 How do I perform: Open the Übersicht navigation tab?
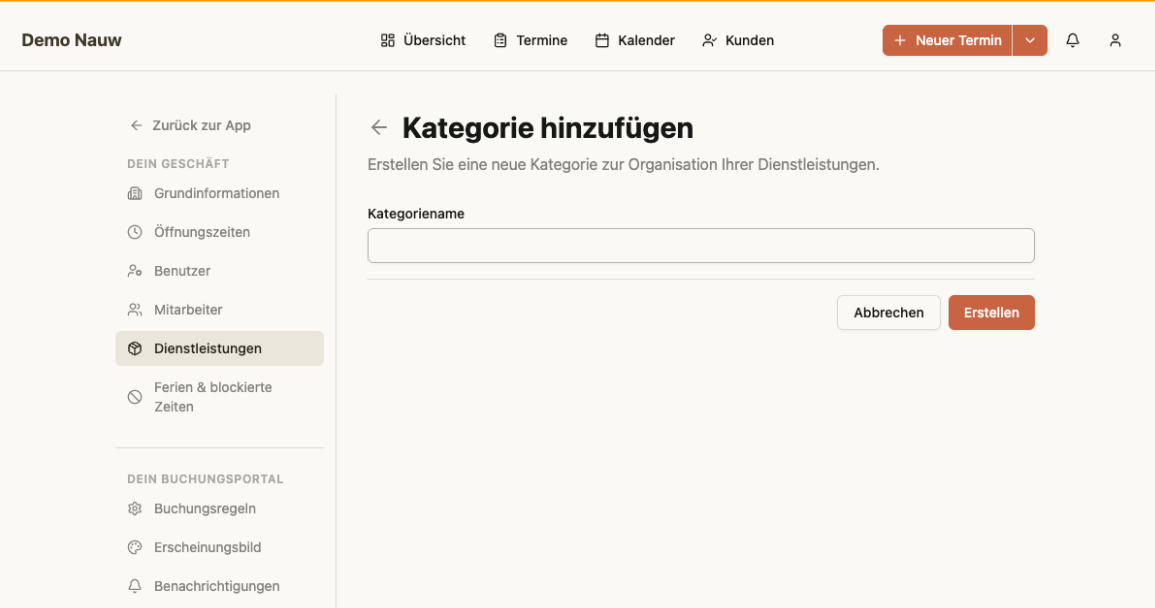click(423, 41)
